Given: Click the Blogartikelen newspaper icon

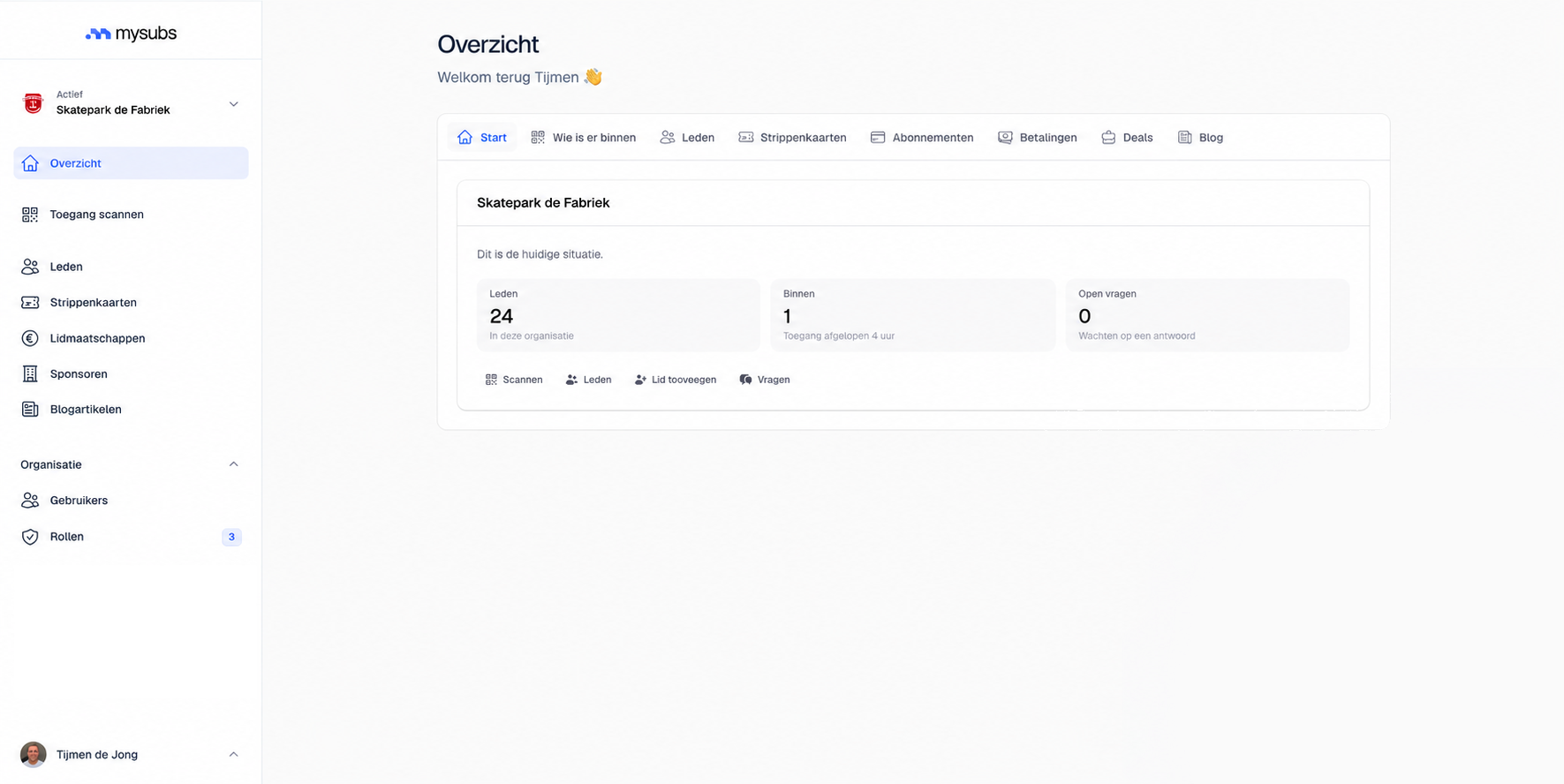Looking at the screenshot, I should [x=30, y=410].
